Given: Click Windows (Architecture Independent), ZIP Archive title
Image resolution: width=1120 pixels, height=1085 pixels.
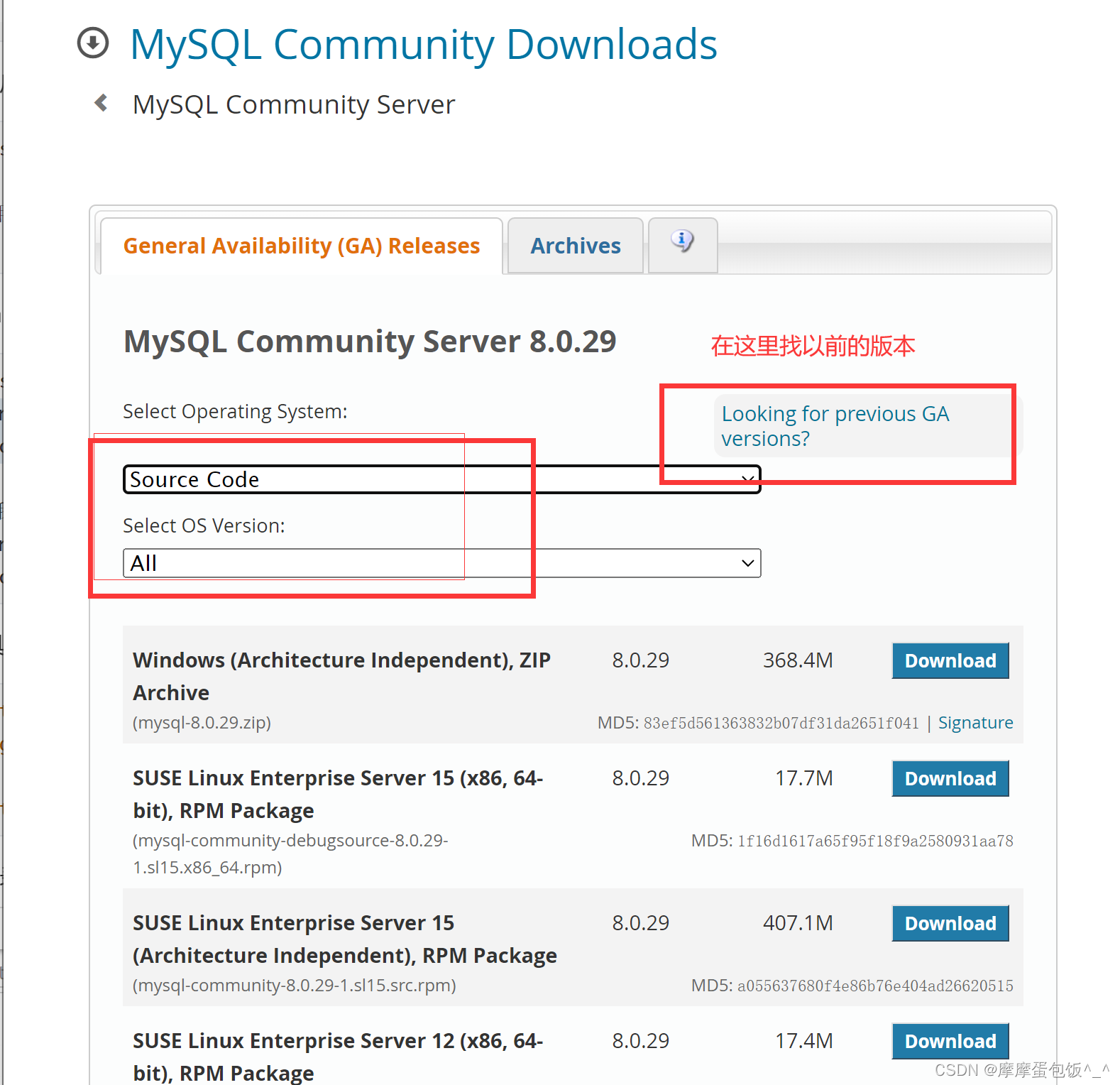Looking at the screenshot, I should (341, 676).
